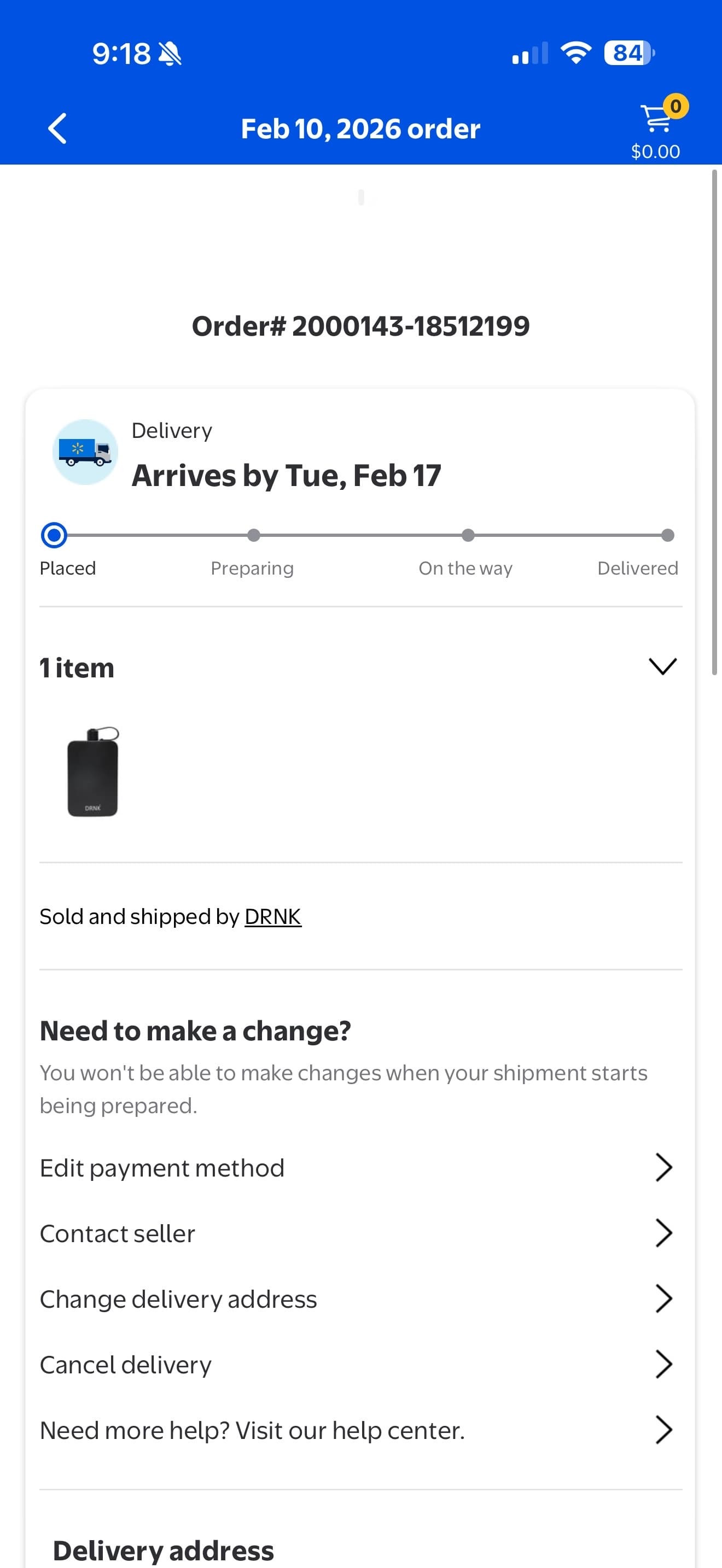Tap the silent mode bell icon
The height and width of the screenshot is (1568, 722).
[x=170, y=54]
